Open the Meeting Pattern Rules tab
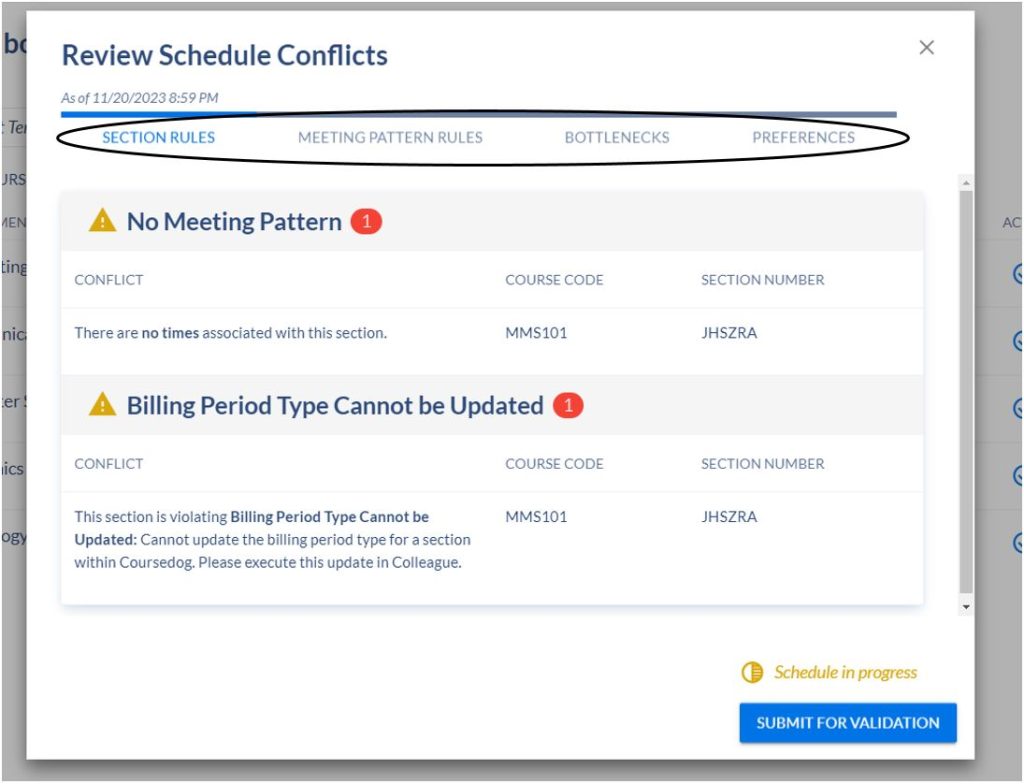1024x784 pixels. (x=390, y=138)
